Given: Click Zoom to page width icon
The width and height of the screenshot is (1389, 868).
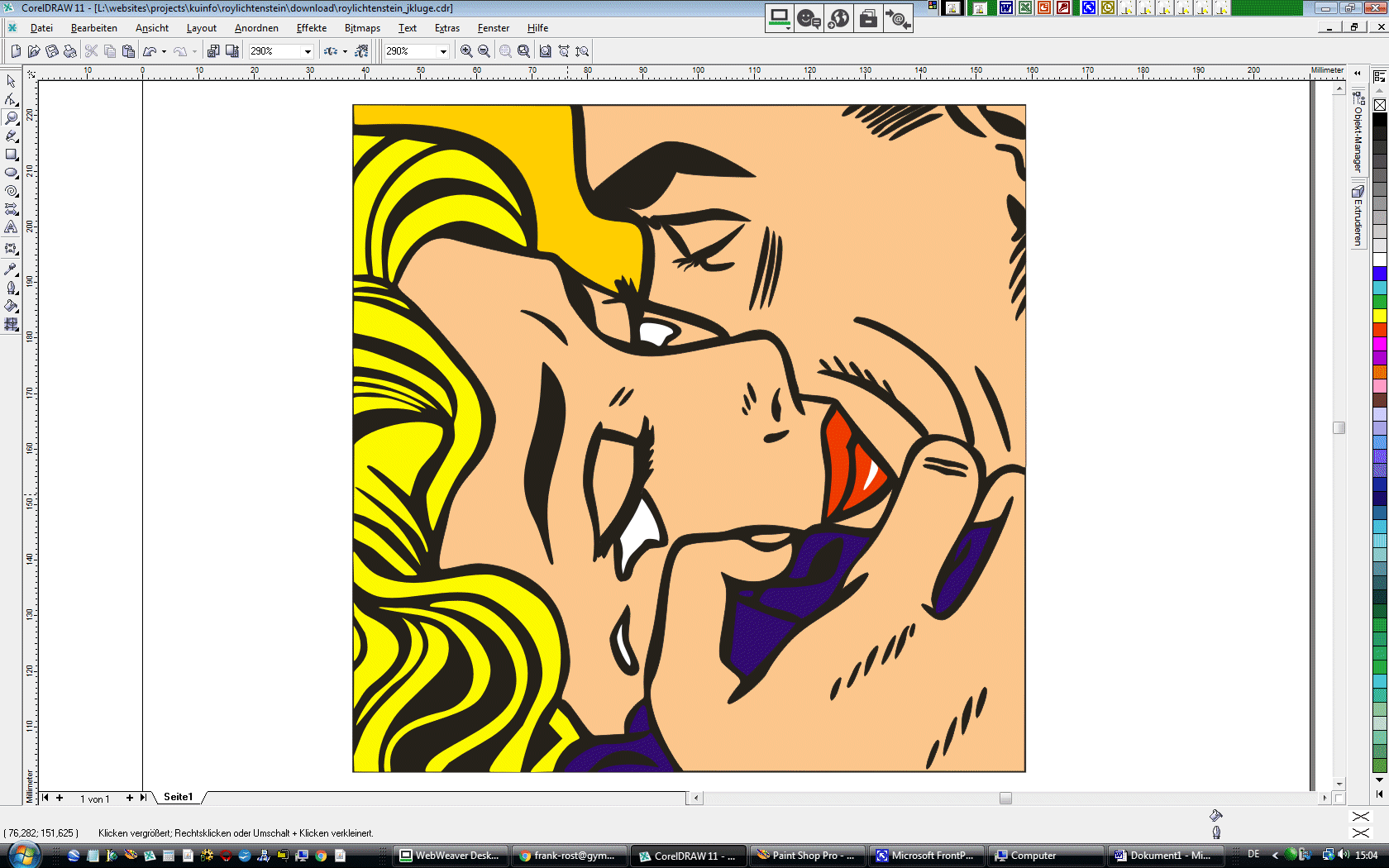Looking at the screenshot, I should tap(564, 51).
